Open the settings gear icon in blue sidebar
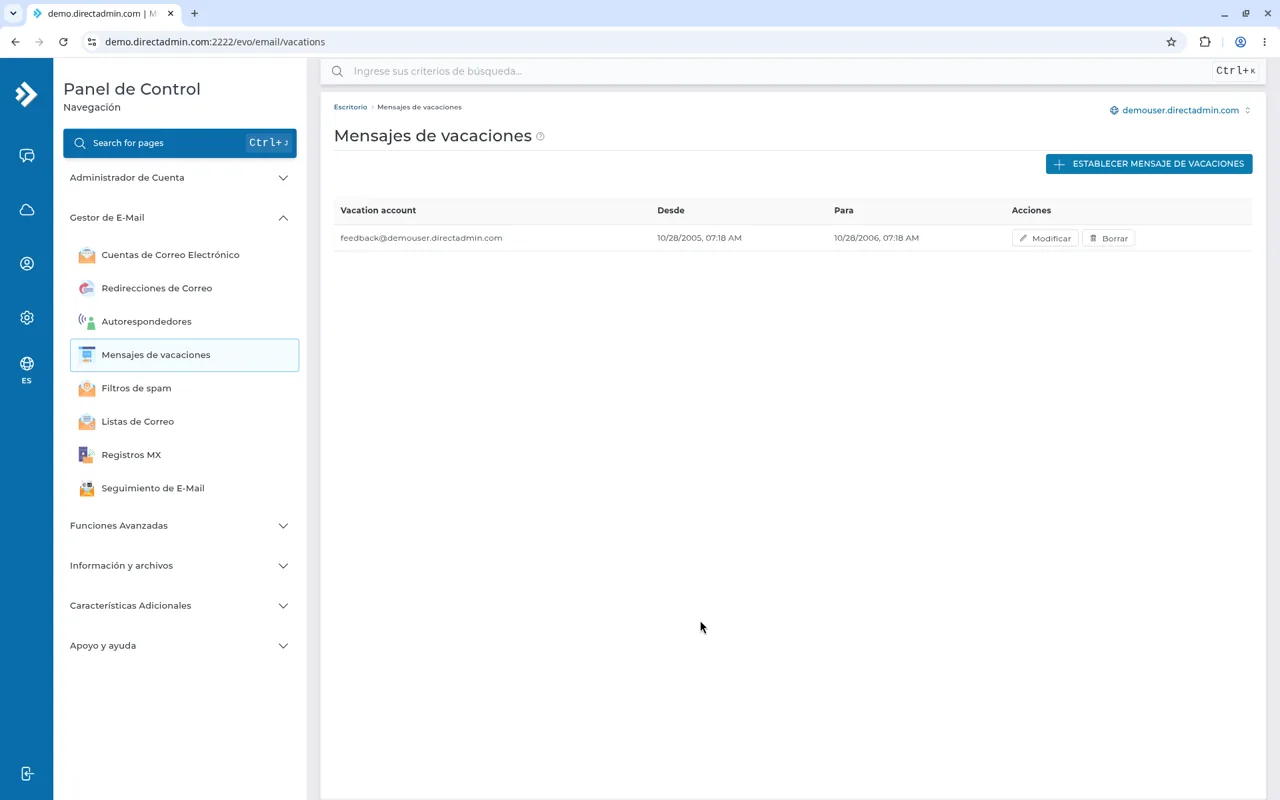Viewport: 1280px width, 800px height. pos(27,318)
